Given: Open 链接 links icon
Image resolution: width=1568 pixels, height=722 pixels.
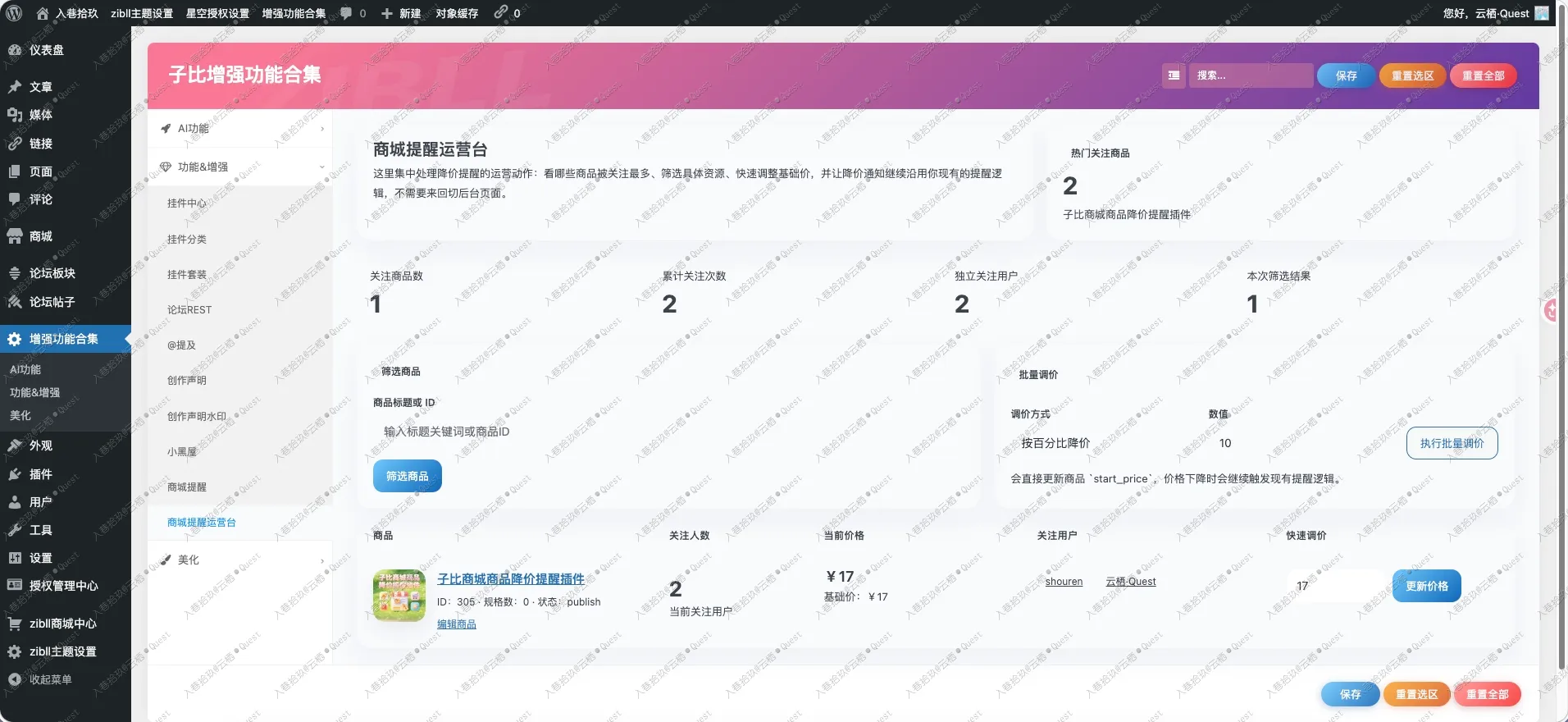Looking at the screenshot, I should point(15,144).
